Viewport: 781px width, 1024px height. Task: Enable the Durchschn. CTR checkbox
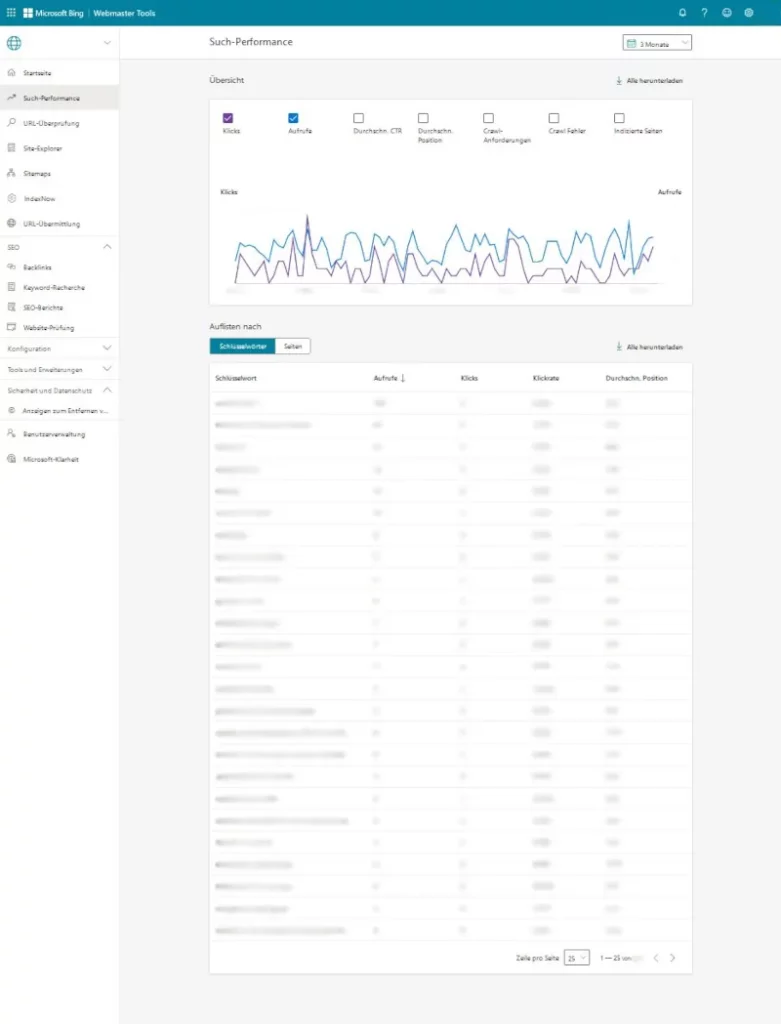point(358,118)
